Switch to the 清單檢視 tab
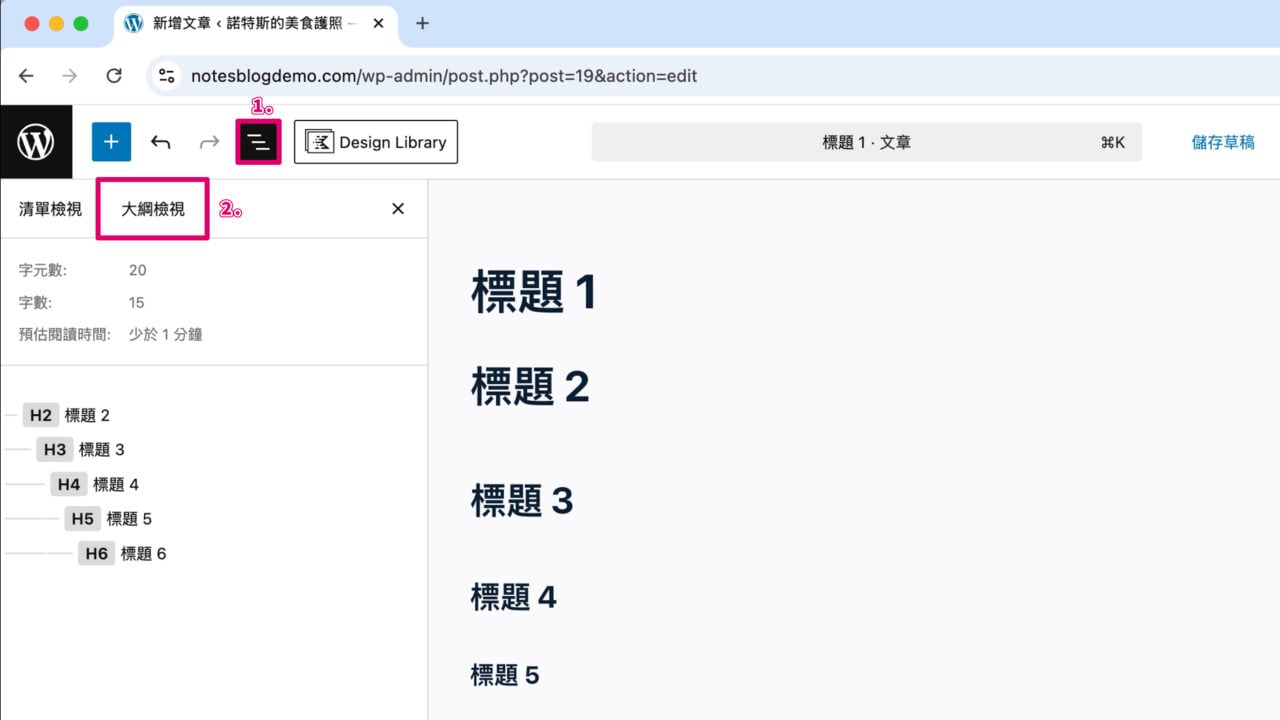This screenshot has height=720, width=1280. tap(50, 208)
